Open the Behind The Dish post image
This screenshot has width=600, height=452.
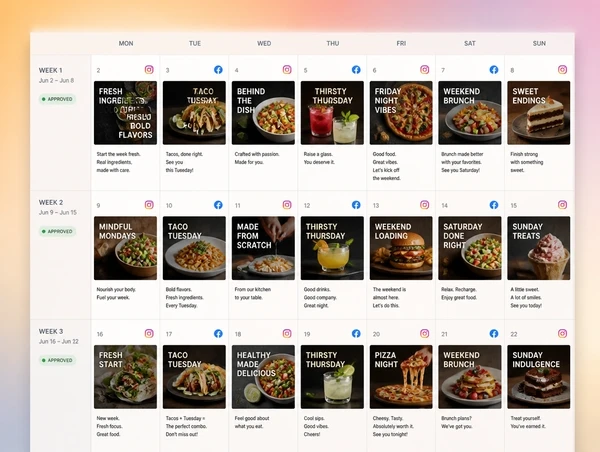click(x=263, y=113)
